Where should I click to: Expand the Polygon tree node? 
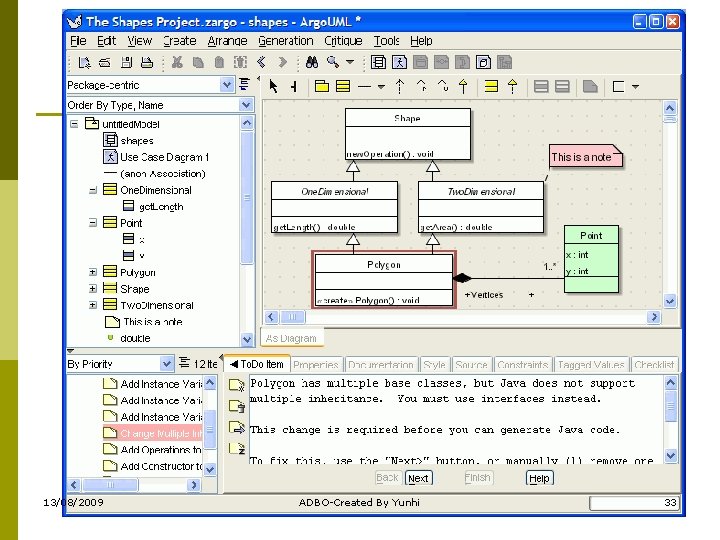[x=93, y=272]
